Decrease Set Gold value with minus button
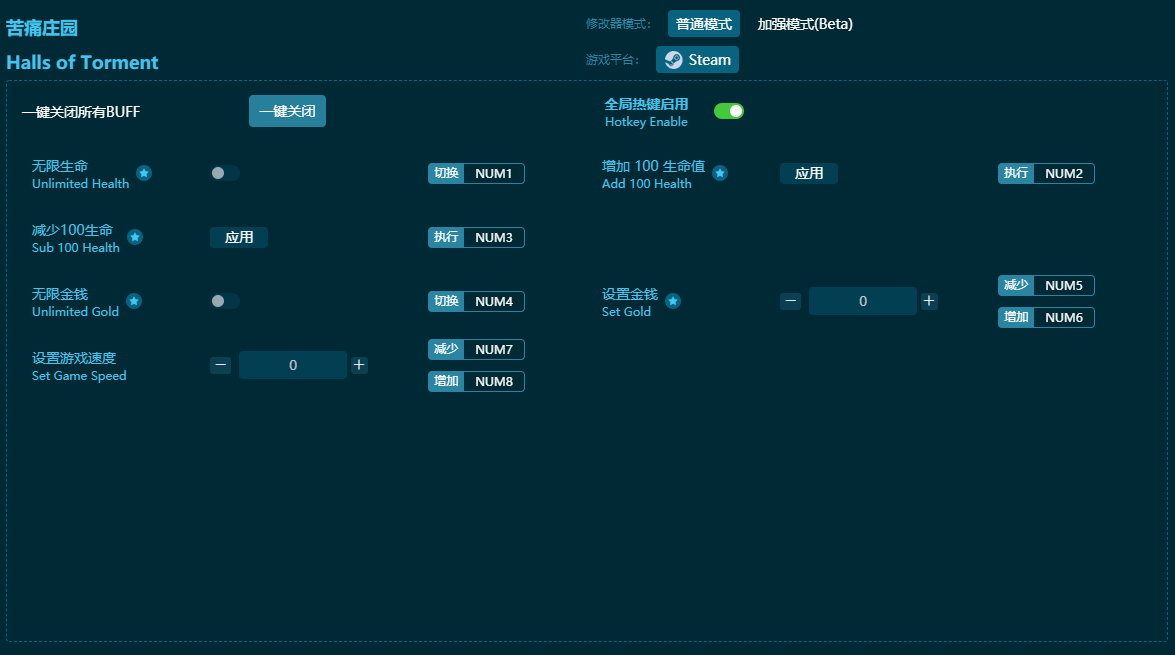1175x655 pixels. (x=790, y=301)
